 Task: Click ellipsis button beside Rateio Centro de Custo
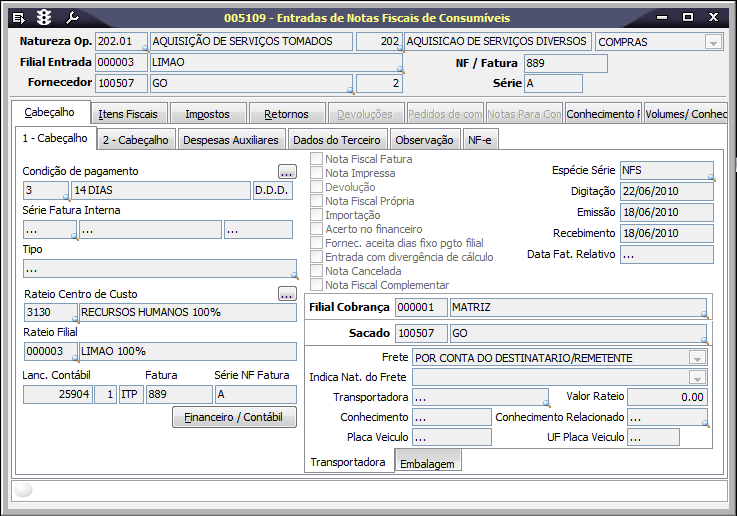287,294
